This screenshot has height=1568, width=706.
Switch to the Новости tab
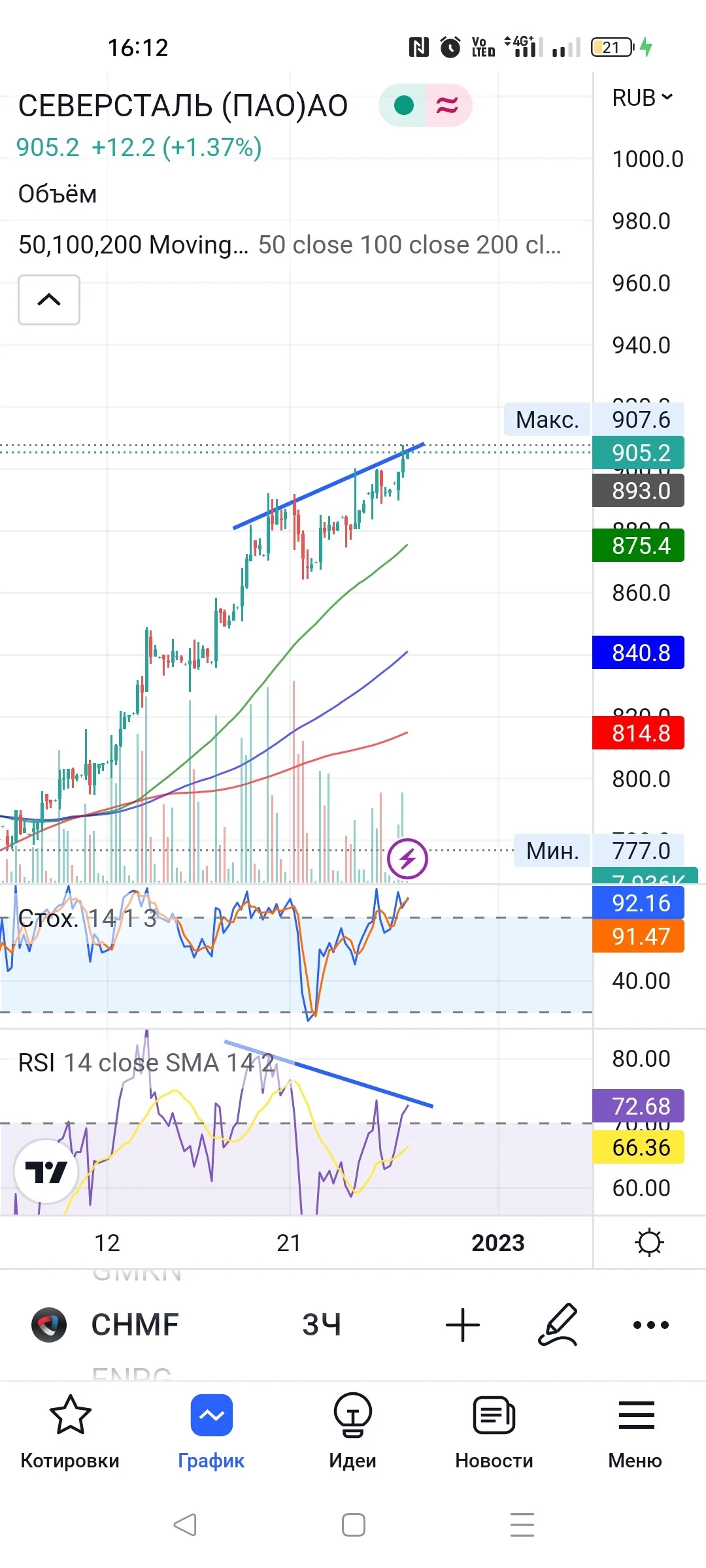point(494,1433)
